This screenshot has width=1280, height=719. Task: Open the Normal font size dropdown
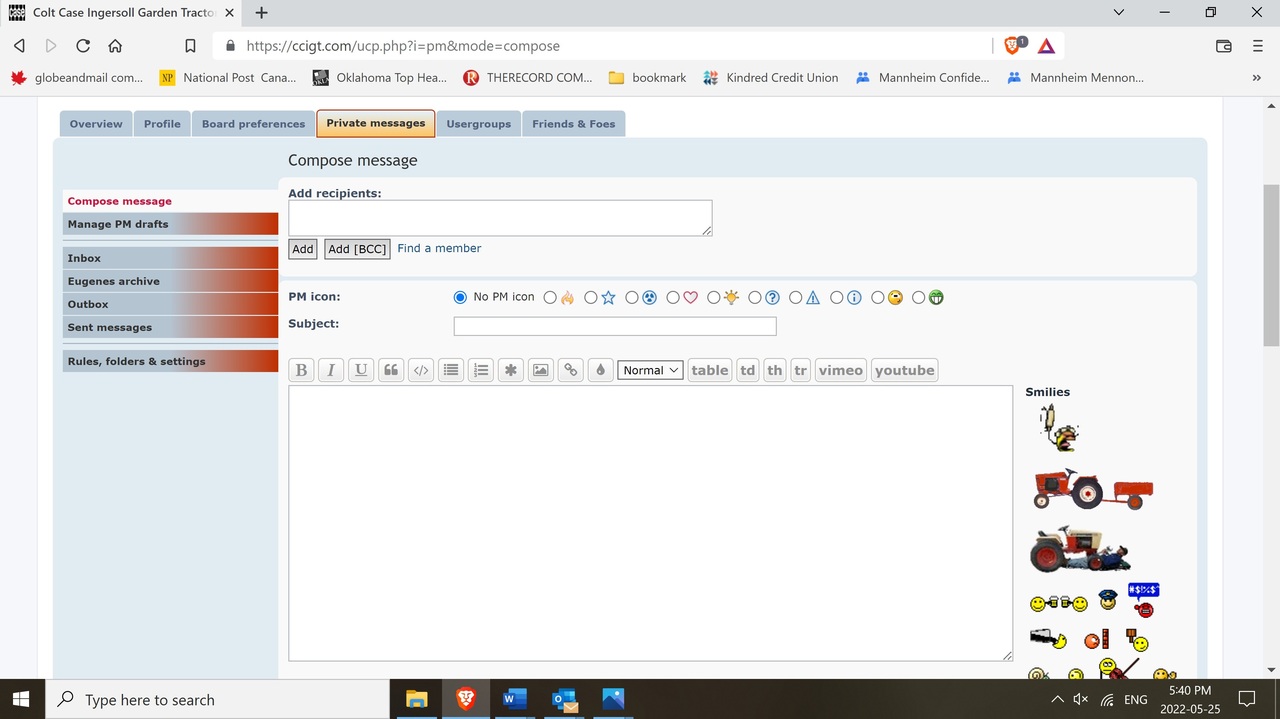click(650, 370)
